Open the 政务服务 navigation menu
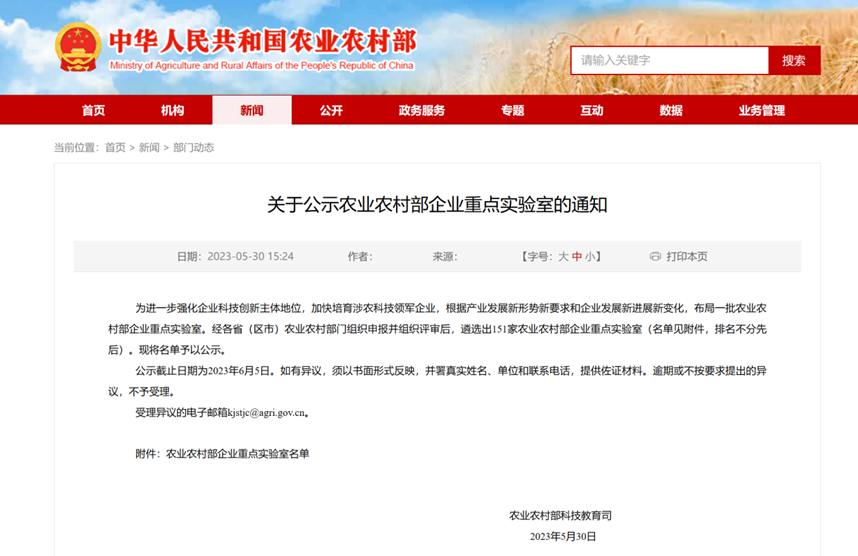Viewport: 858px width, 556px height. tap(422, 111)
